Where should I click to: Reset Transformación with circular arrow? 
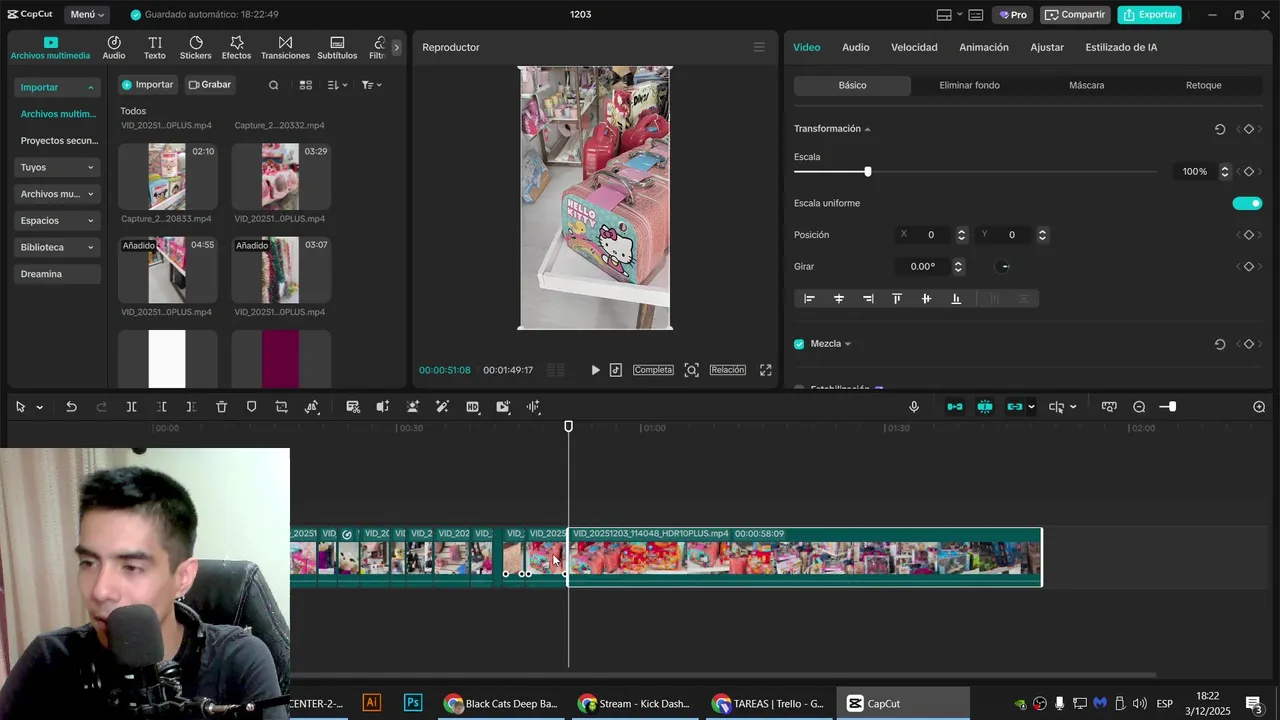click(x=1220, y=129)
